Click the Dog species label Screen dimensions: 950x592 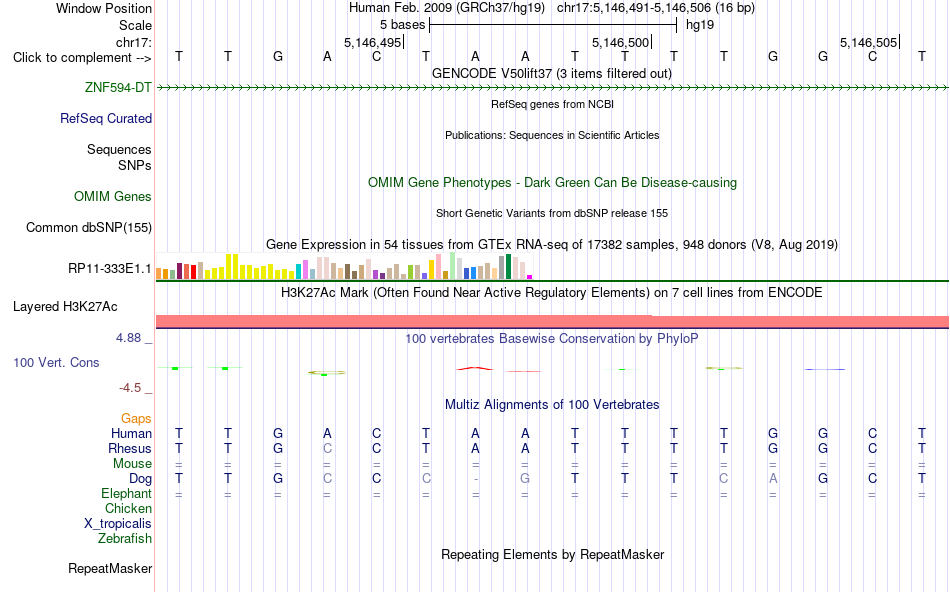141,479
